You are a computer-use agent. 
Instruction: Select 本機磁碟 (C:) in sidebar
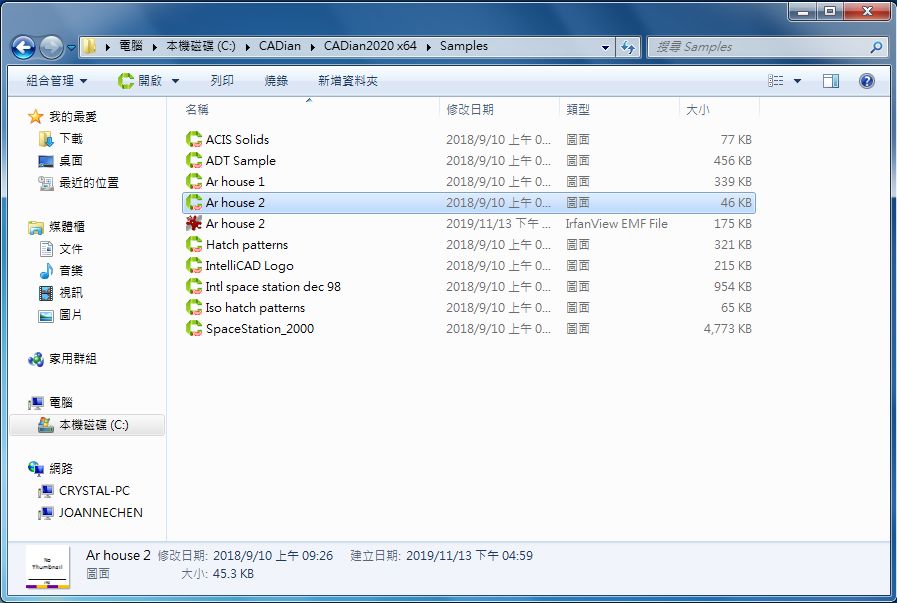(x=87, y=425)
